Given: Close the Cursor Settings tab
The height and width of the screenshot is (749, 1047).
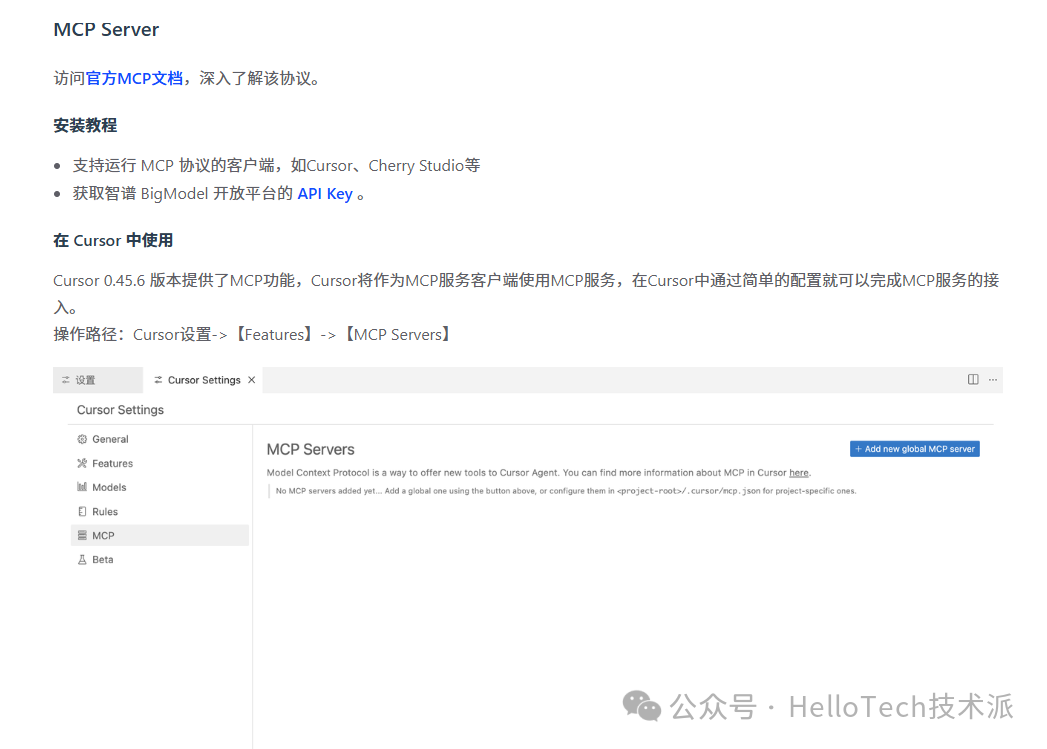Looking at the screenshot, I should (x=253, y=380).
